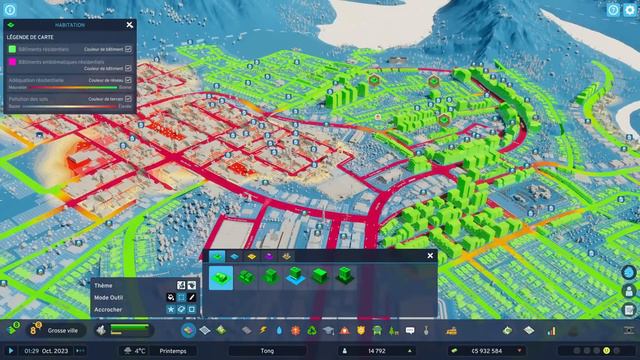Image resolution: width=640 pixels, height=360 pixels.
Task: Click the ground pollution gradient bar
Action: coord(69,106)
